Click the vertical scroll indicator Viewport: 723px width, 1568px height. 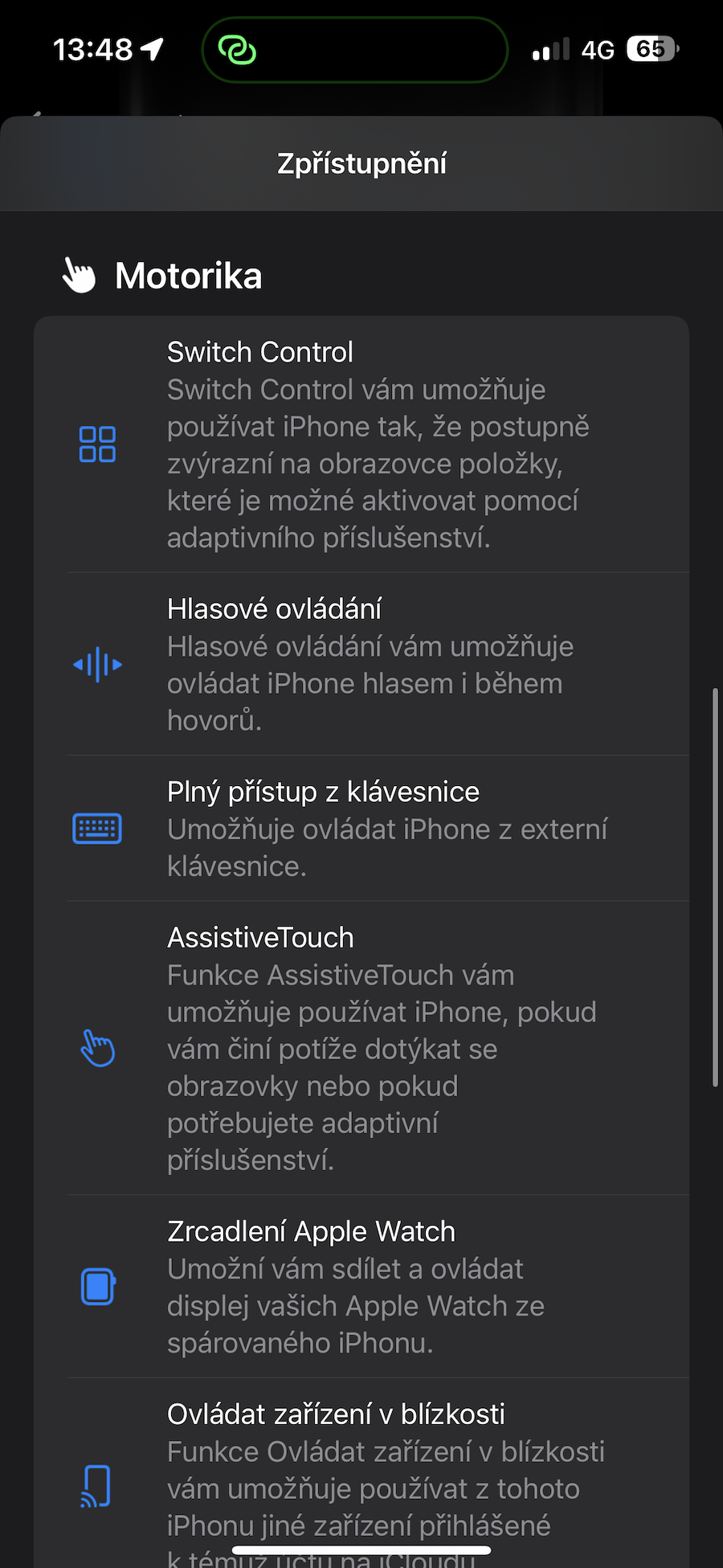[x=714, y=887]
